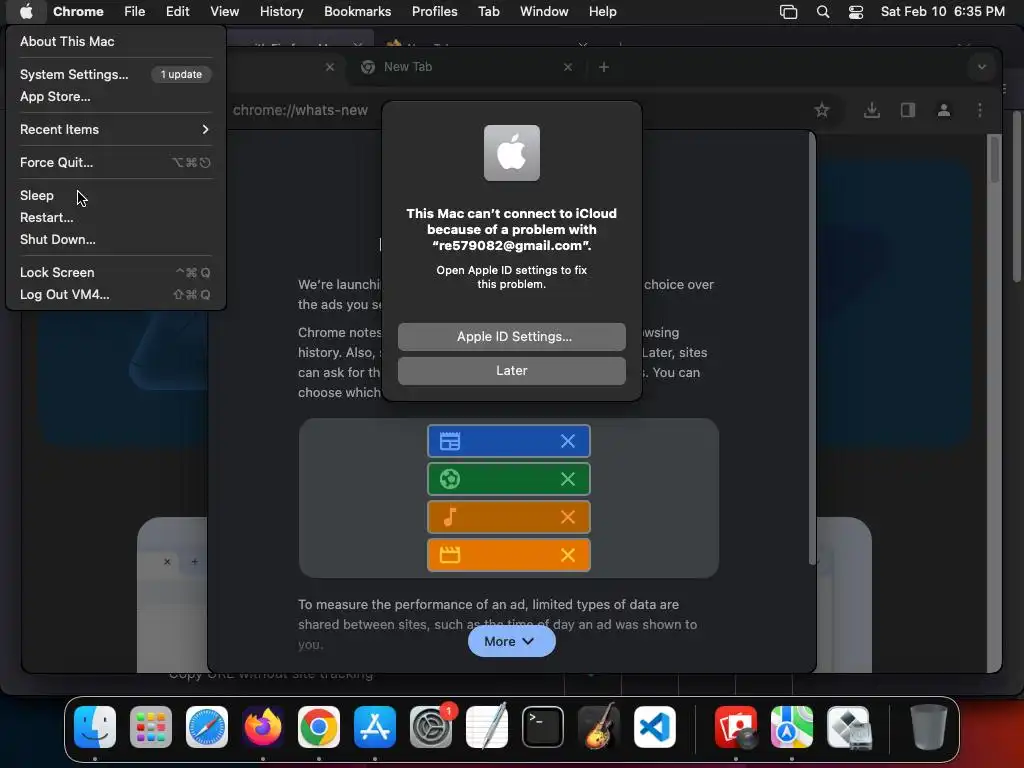Choose App Store… menu entry
Viewport: 1024px width, 768px height.
click(x=55, y=97)
